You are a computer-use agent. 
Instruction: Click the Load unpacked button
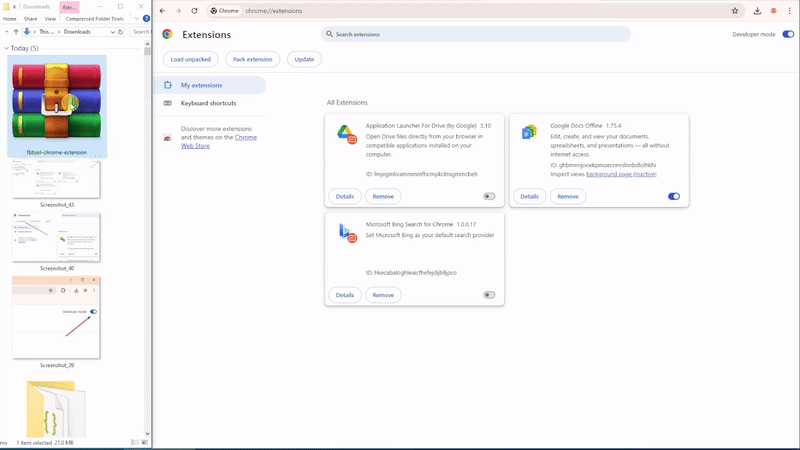pyautogui.click(x=190, y=59)
